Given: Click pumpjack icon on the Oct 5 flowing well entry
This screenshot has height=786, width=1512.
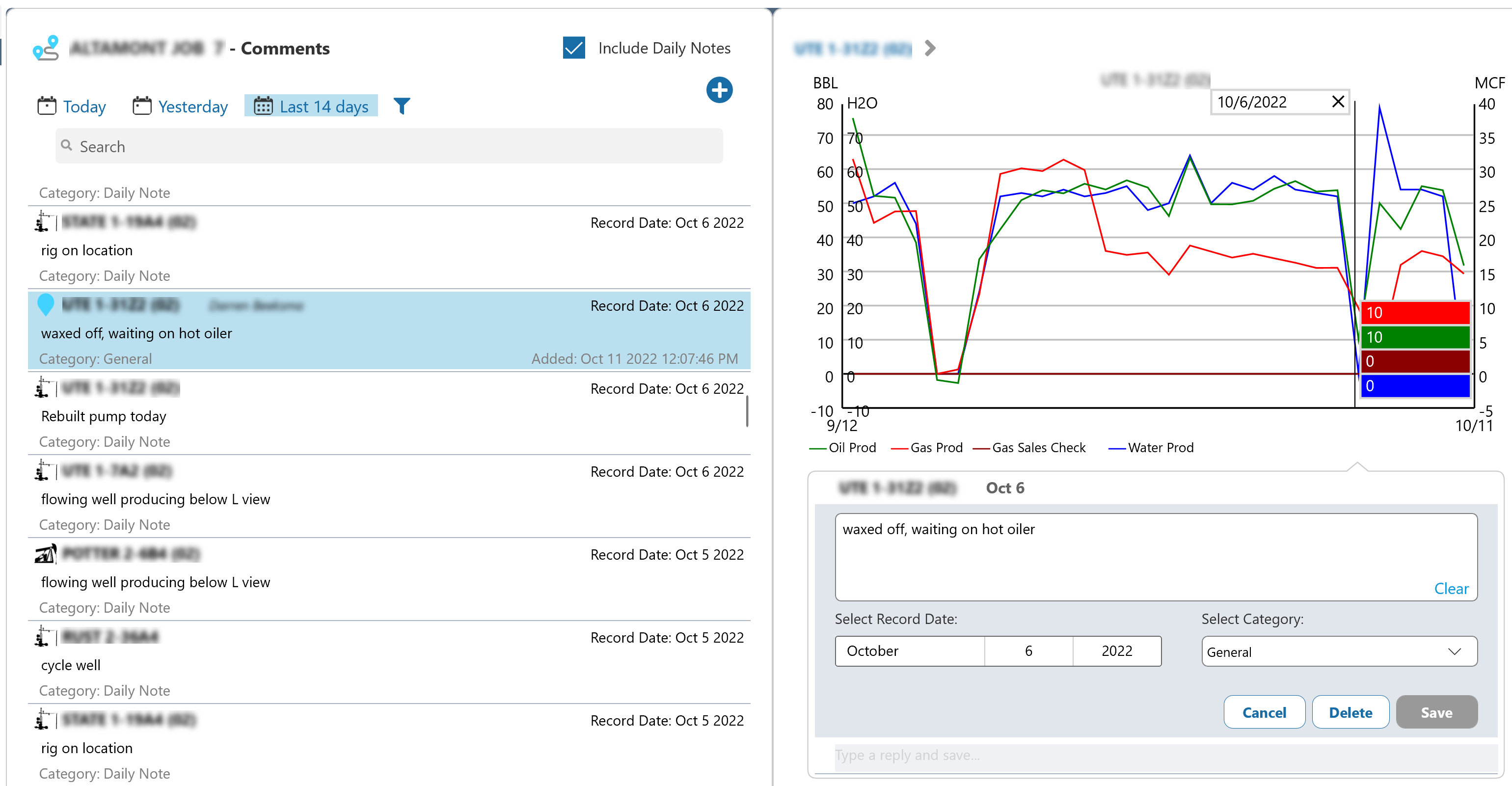Looking at the screenshot, I should coord(45,554).
